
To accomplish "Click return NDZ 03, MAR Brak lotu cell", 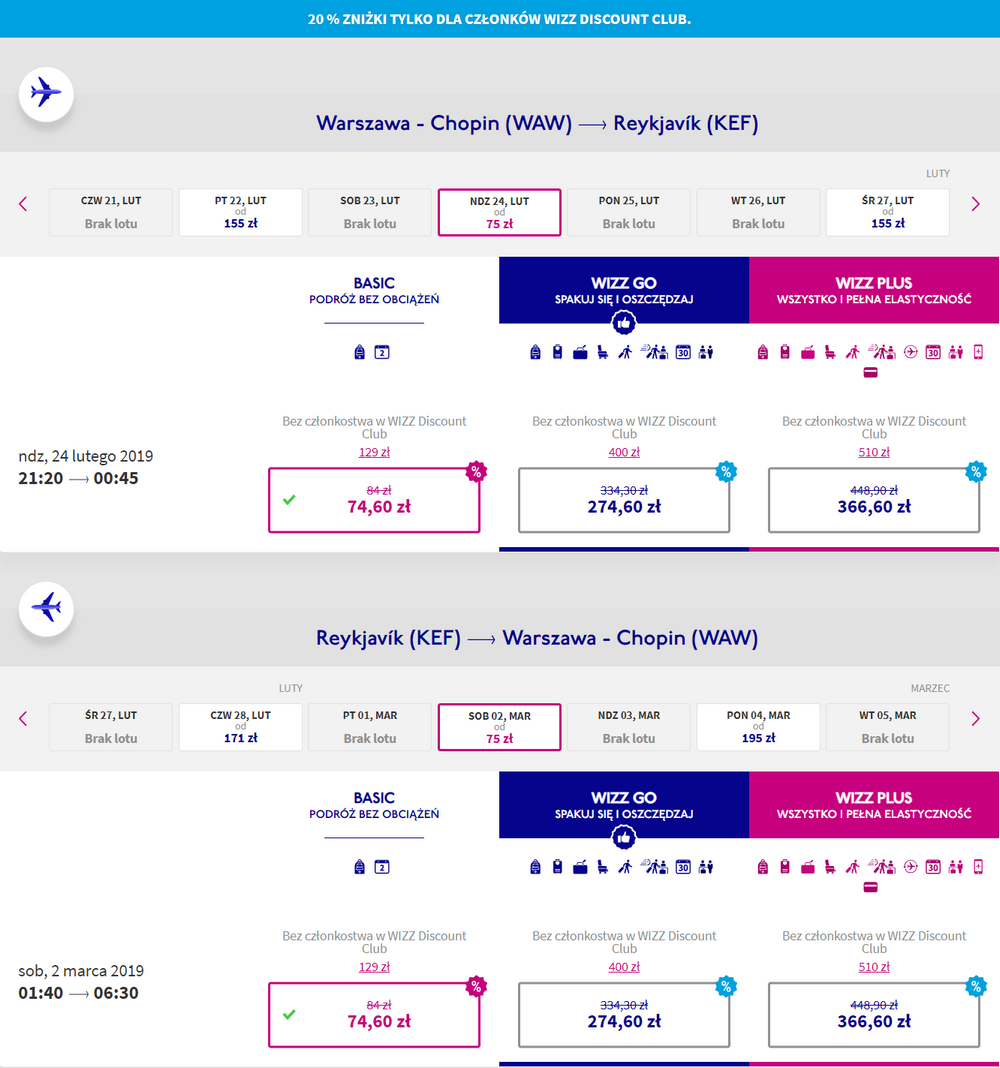I will pyautogui.click(x=629, y=727).
